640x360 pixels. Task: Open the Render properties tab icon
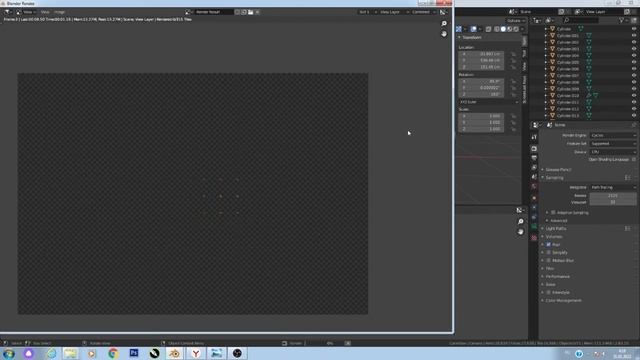pos(534,149)
